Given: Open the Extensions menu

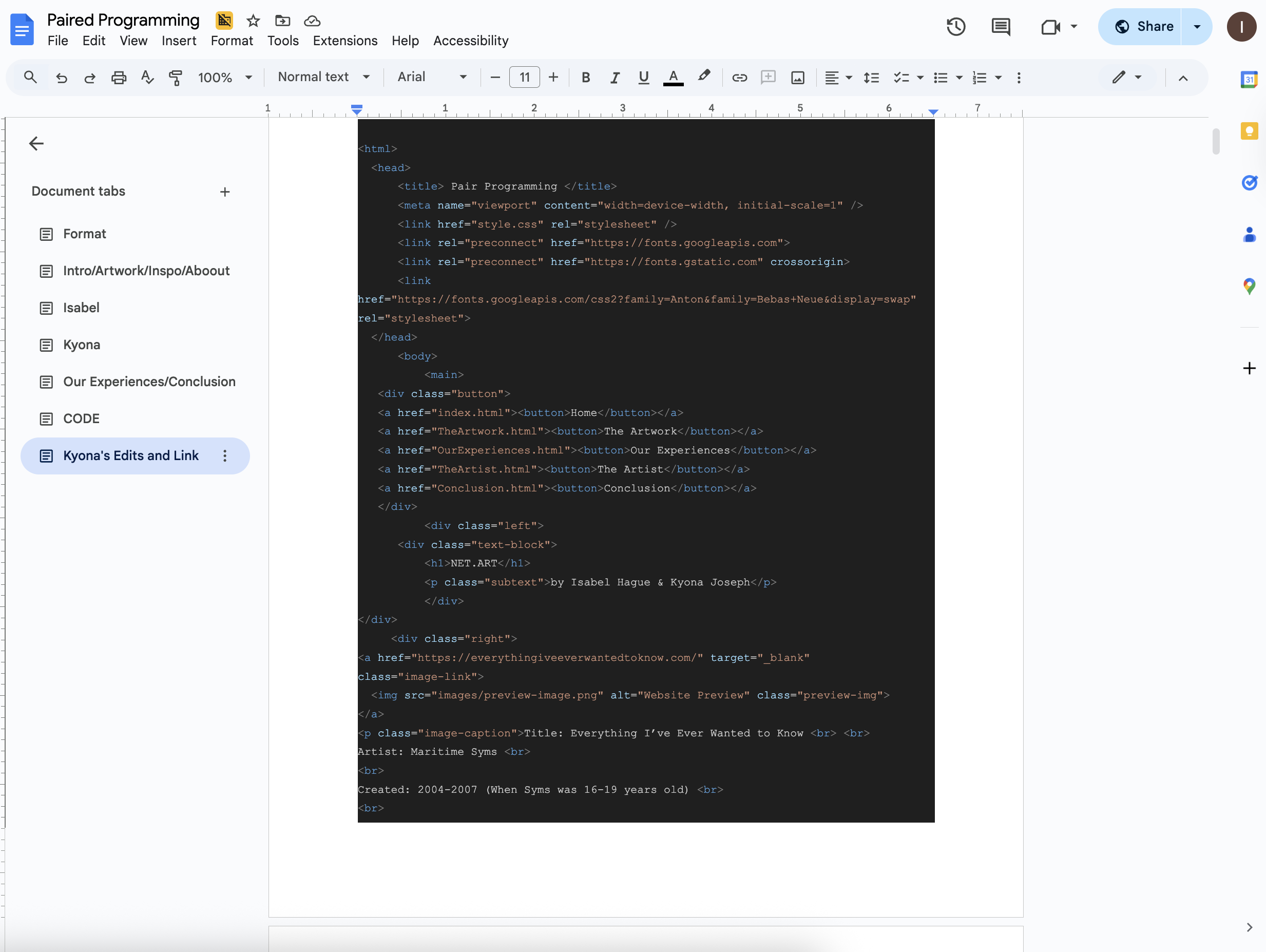Looking at the screenshot, I should point(344,41).
